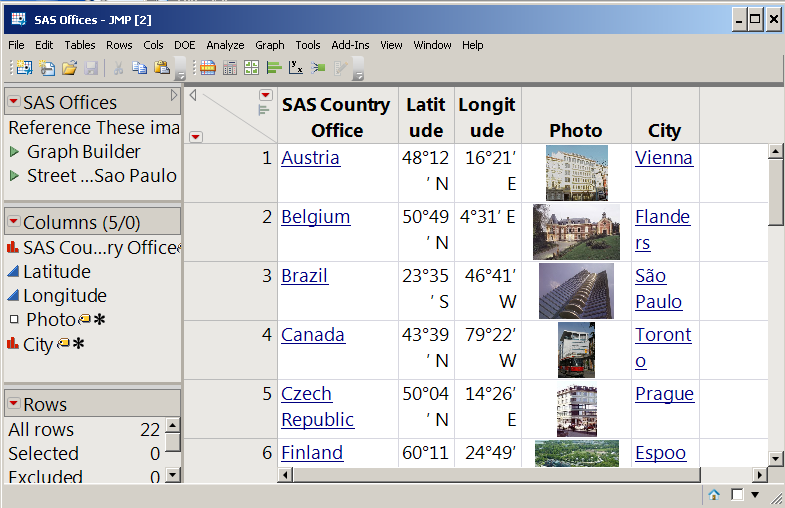The width and height of the screenshot is (785, 508).
Task: Follow the Vienna city link
Action: pos(663,158)
